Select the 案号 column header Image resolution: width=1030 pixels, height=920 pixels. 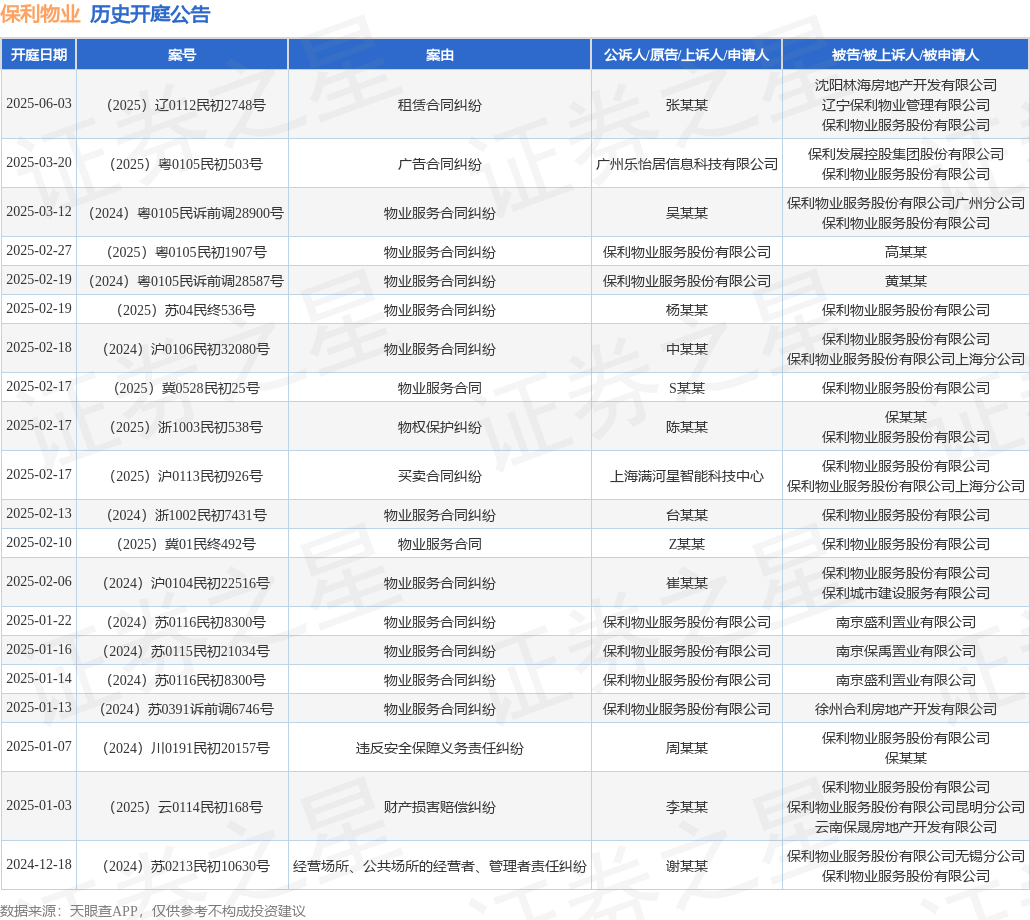click(x=182, y=55)
